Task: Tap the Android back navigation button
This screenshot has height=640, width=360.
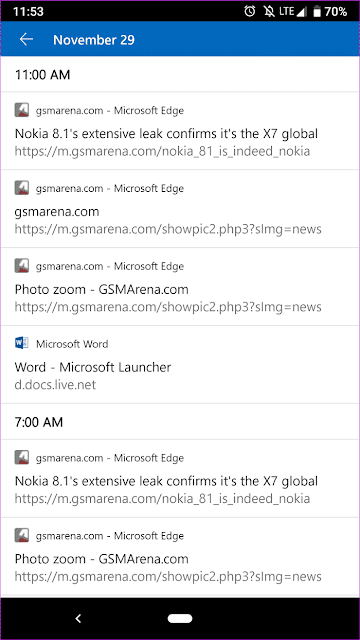Action: pyautogui.click(x=78, y=619)
